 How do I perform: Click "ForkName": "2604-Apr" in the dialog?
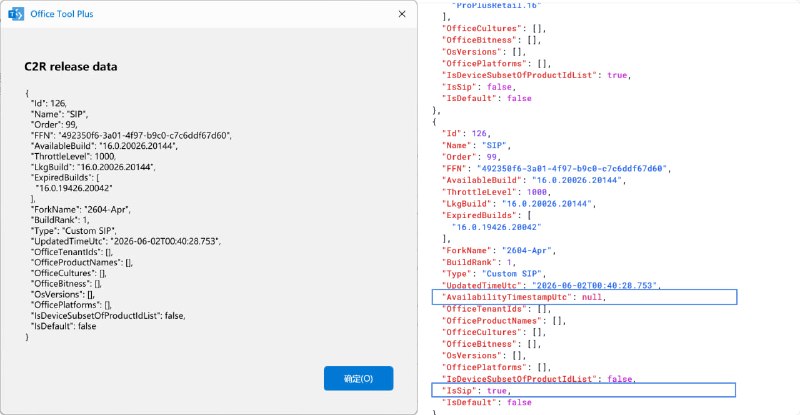[x=81, y=209]
